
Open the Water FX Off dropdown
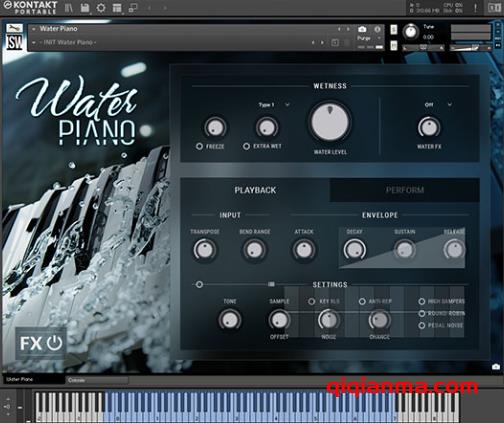point(438,105)
